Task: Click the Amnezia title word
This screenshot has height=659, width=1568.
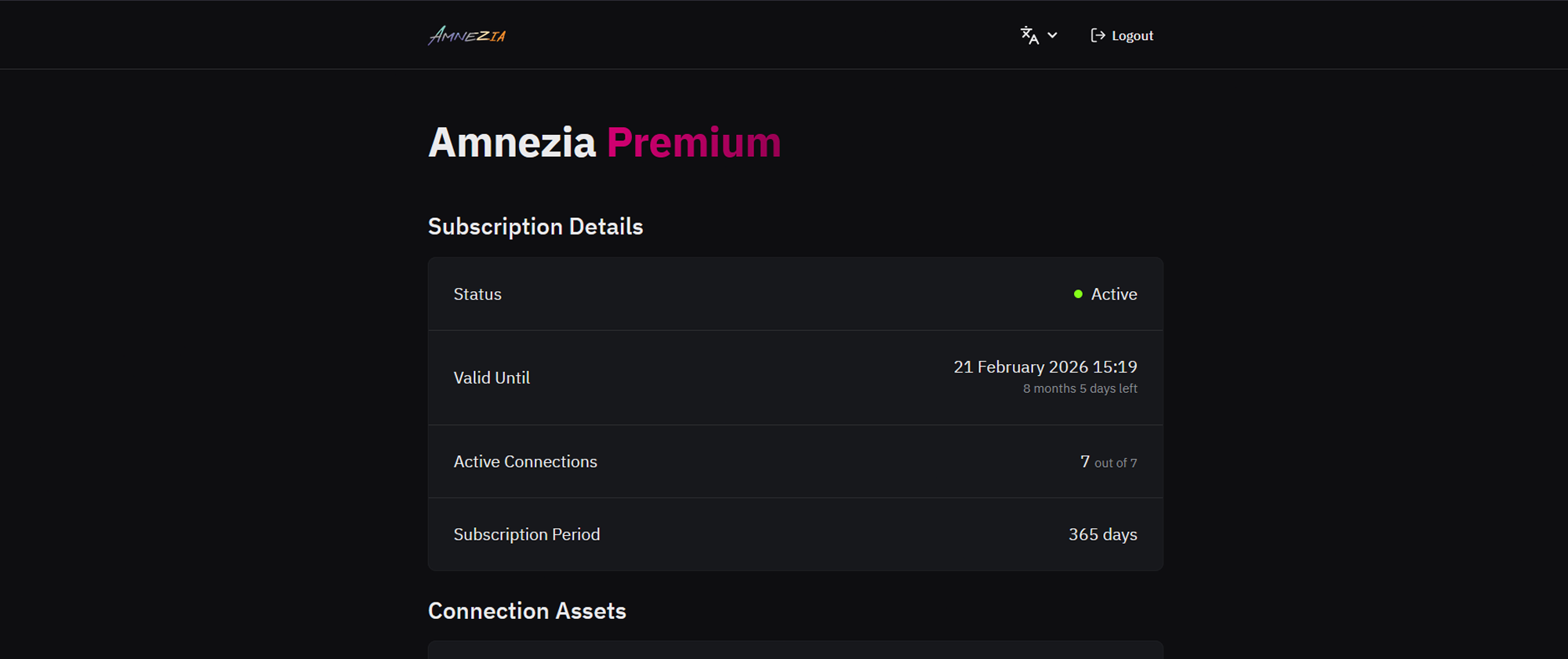Action: (512, 143)
